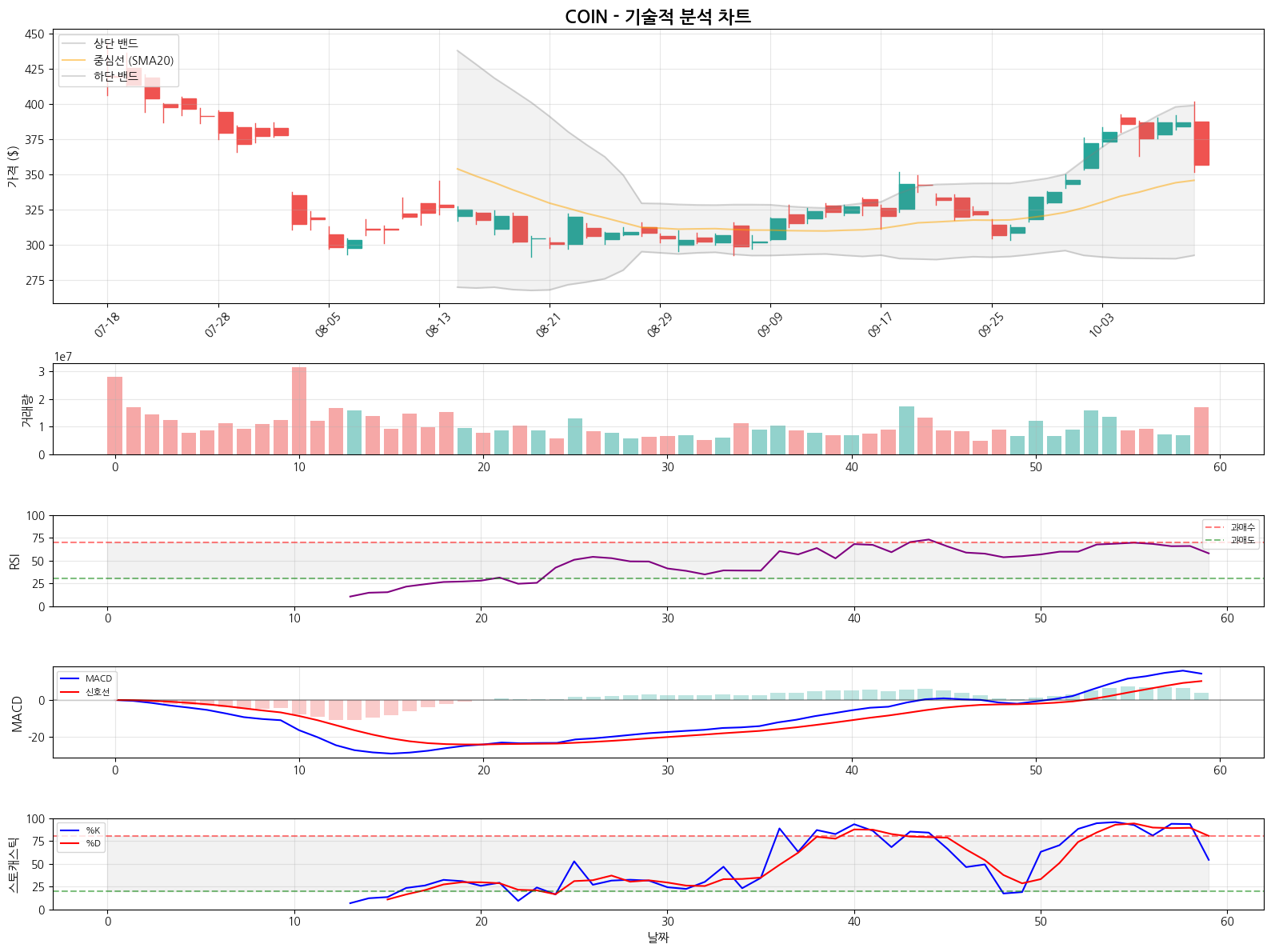Click the '거래량' volume axis label
Viewport: 1271px width, 952px height.
pyautogui.click(x=26, y=410)
